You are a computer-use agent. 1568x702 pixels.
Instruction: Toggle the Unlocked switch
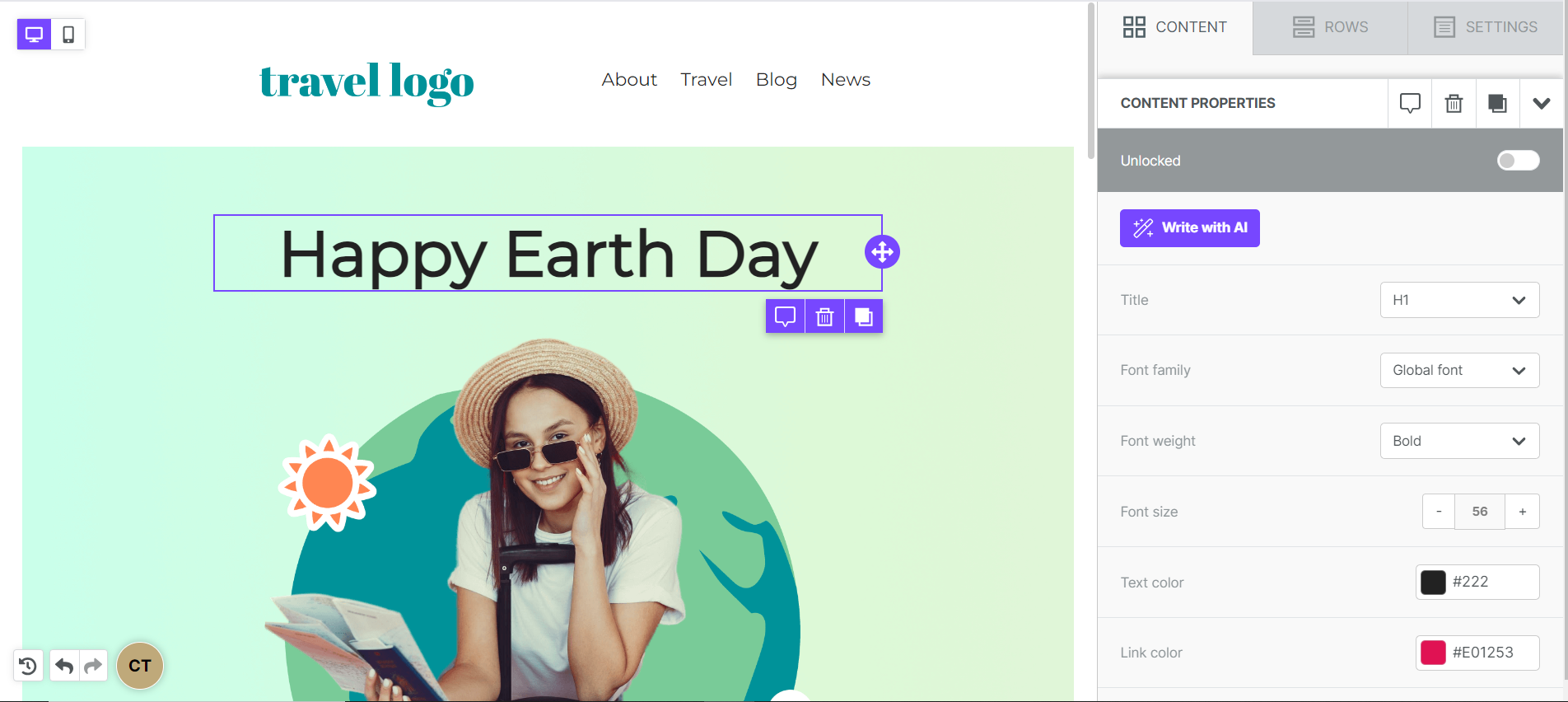1518,161
